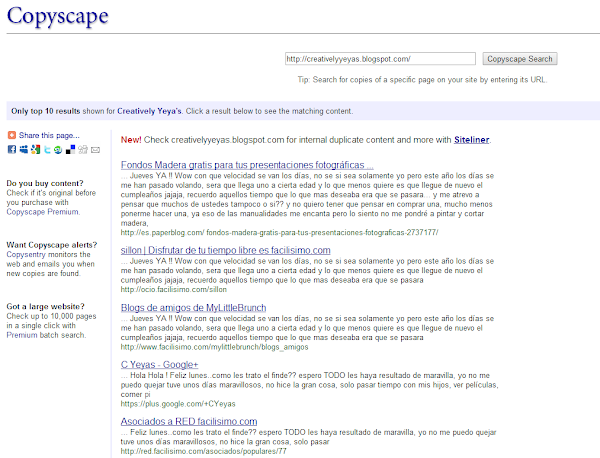Click the Copyscape Search button
The height and width of the screenshot is (458, 600).
point(520,59)
